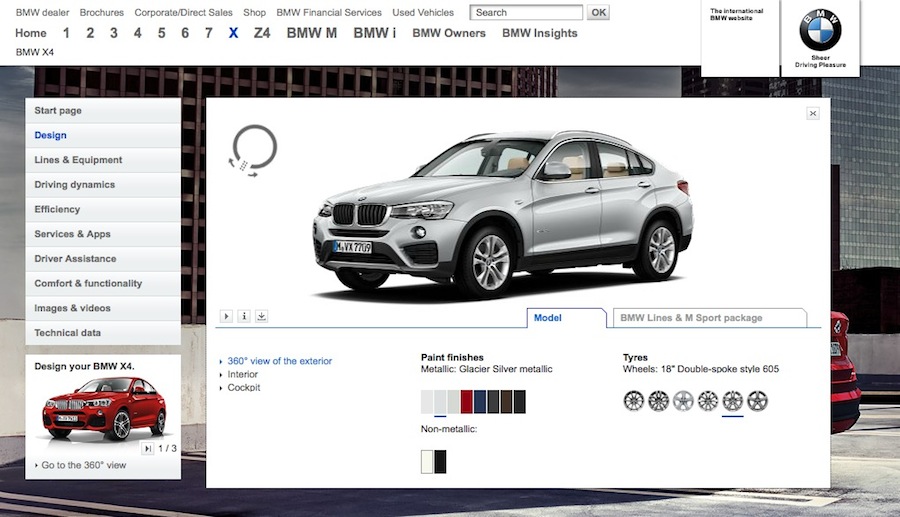The height and width of the screenshot is (517, 900).
Task: Select the red metallic paint swatch
Action: [466, 402]
